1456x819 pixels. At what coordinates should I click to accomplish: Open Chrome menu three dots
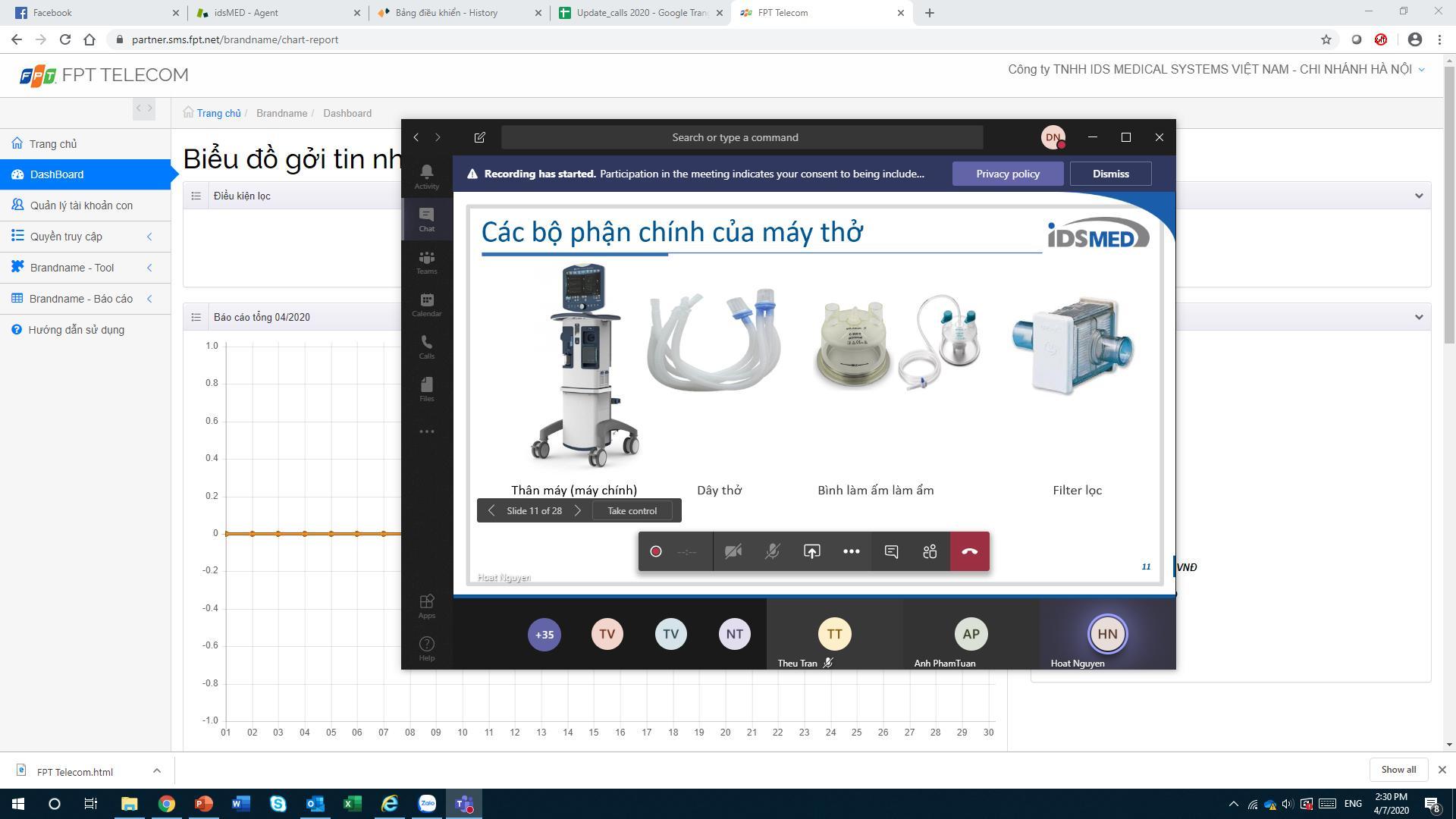(x=1439, y=39)
